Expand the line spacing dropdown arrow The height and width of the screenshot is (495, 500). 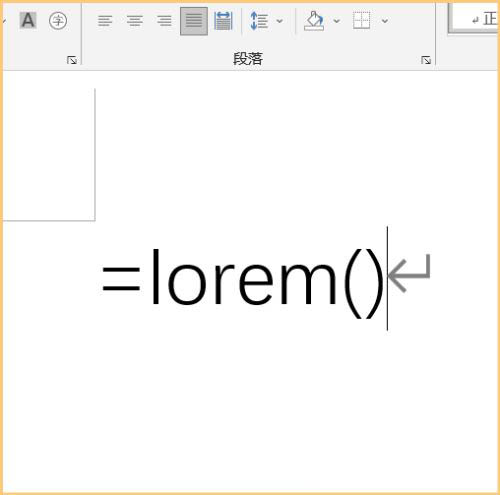(x=280, y=21)
